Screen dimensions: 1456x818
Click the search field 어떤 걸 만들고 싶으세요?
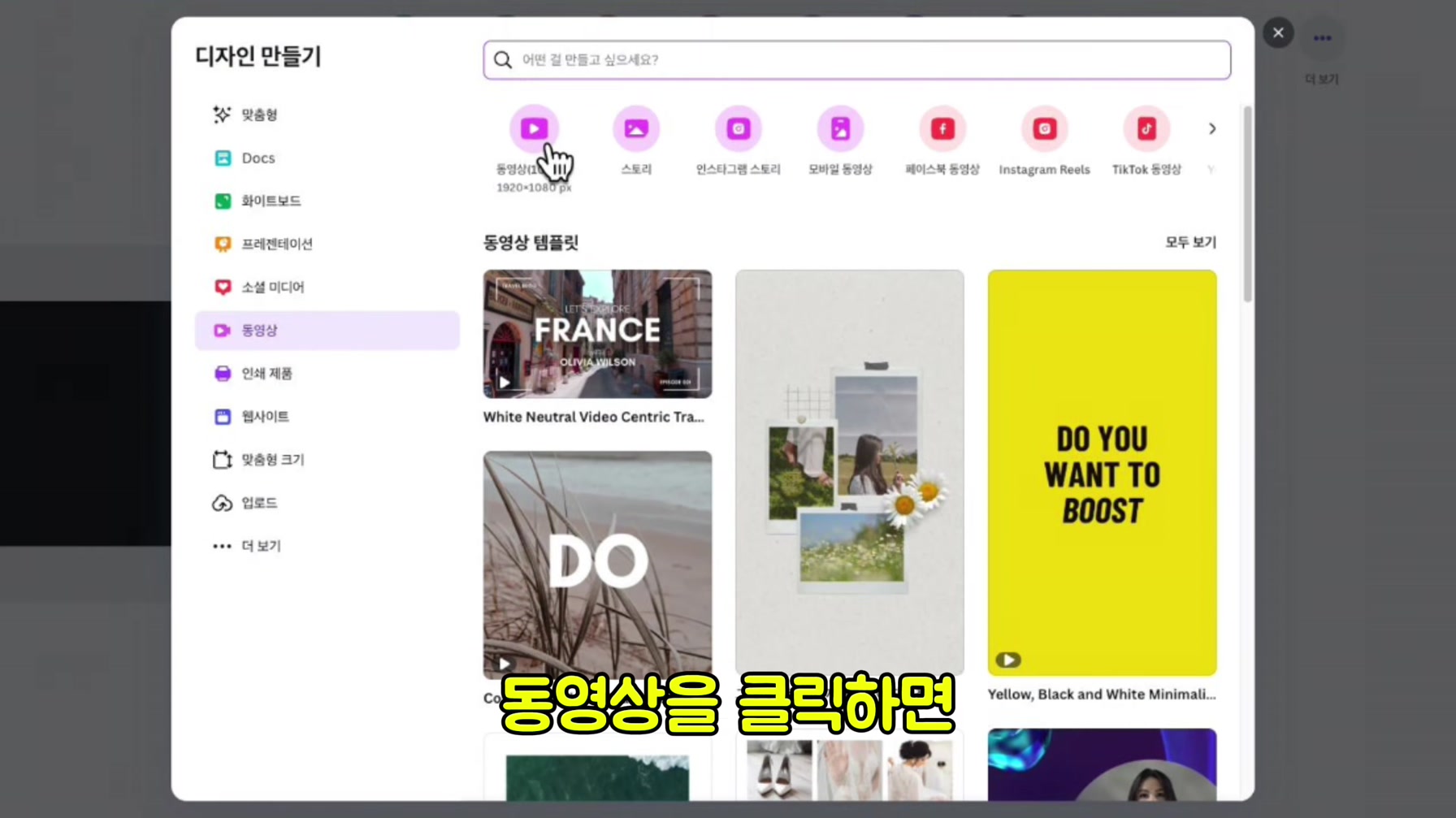coord(856,60)
